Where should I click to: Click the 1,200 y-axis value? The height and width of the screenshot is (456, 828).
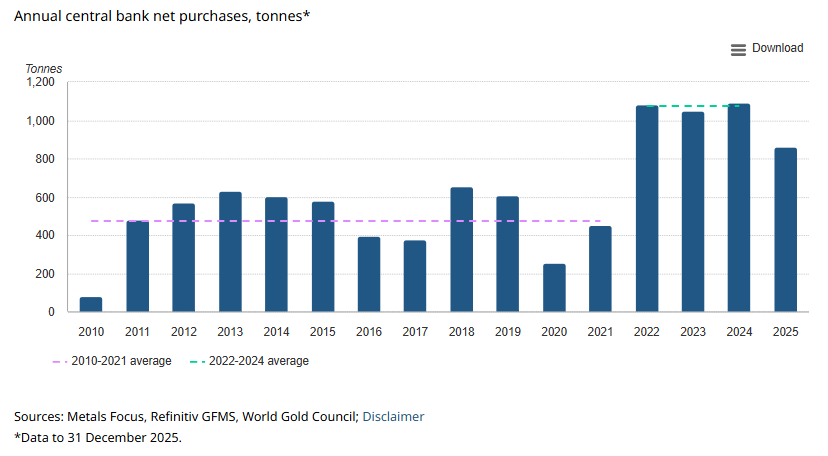(41, 82)
